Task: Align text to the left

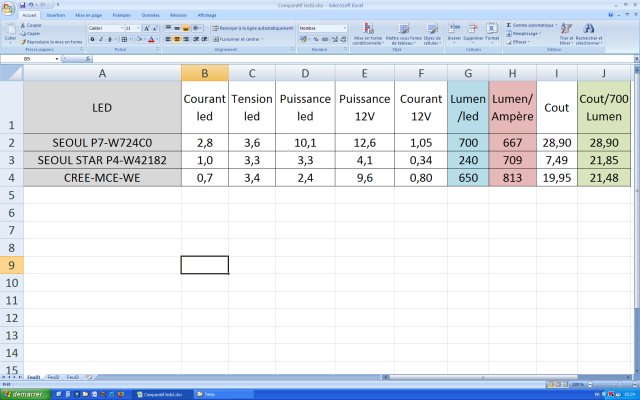Action: tap(168, 39)
